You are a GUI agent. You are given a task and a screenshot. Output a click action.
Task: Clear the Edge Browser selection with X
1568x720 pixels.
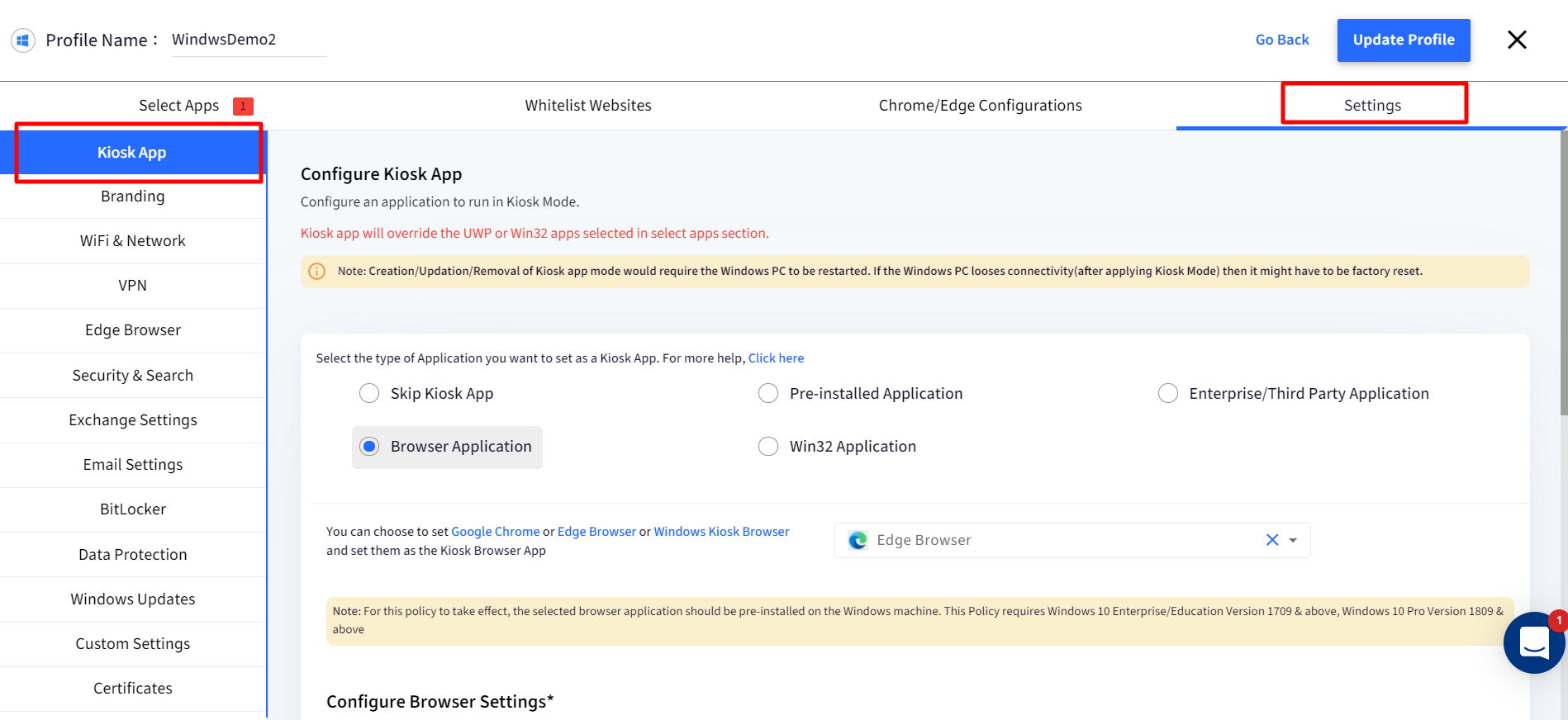point(1271,540)
